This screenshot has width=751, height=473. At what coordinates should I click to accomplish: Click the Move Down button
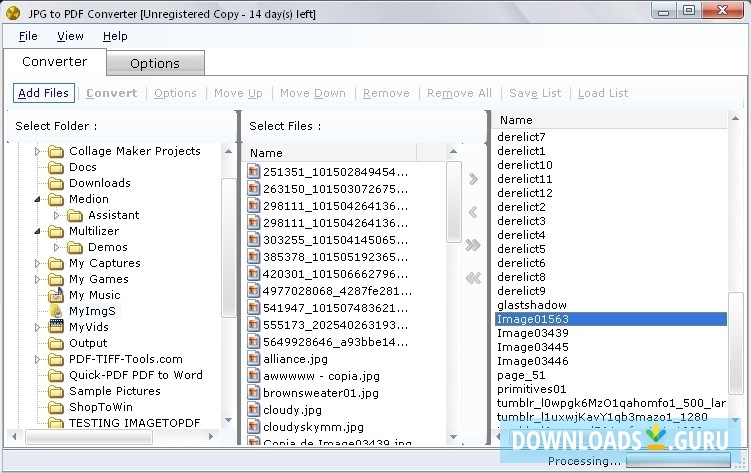click(x=313, y=93)
